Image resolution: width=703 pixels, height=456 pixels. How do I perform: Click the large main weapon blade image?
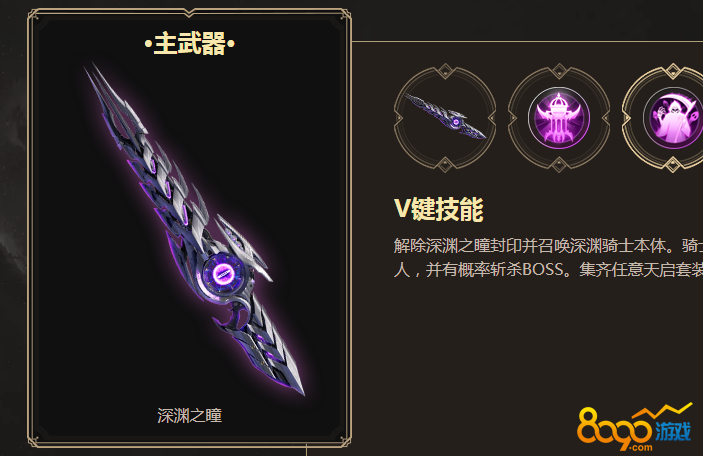tap(195, 229)
